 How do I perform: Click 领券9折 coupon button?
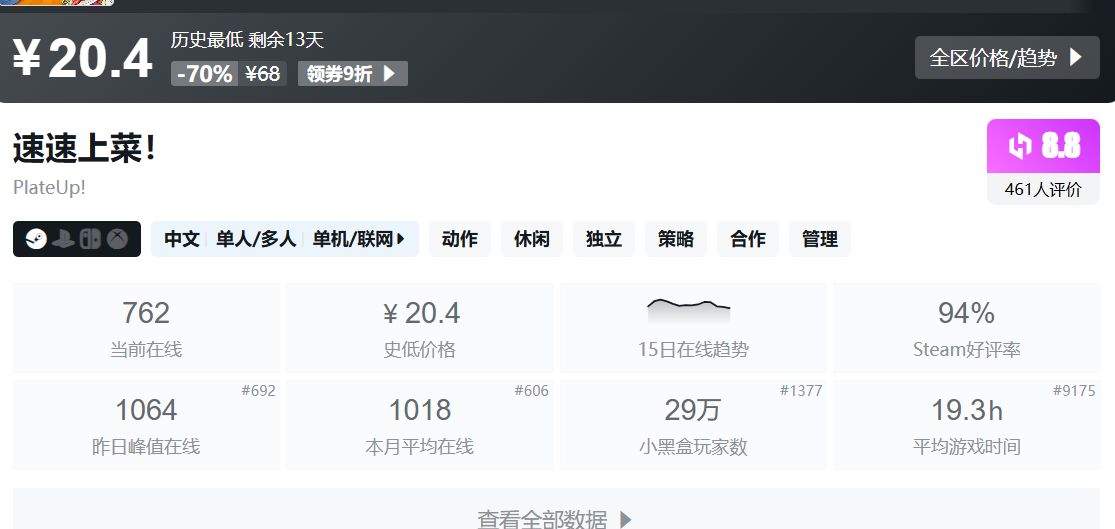353,73
